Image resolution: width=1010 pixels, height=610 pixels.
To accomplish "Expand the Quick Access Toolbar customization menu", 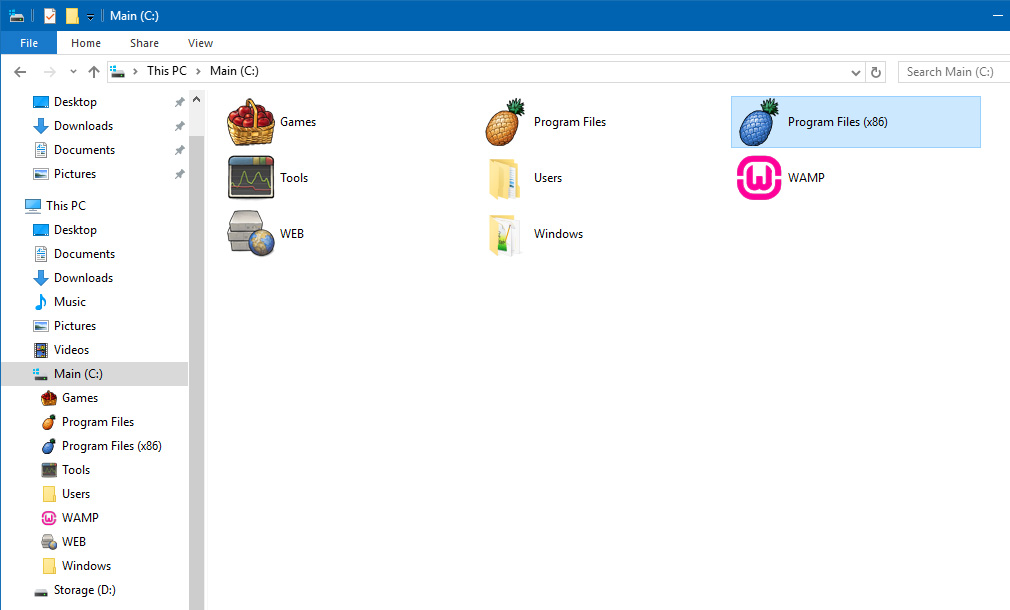I will (89, 15).
